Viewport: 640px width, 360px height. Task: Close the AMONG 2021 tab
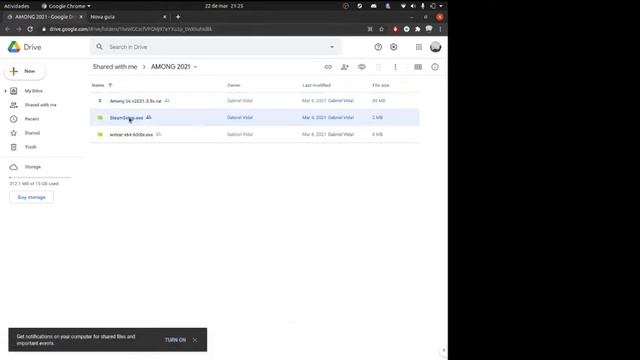coord(81,17)
